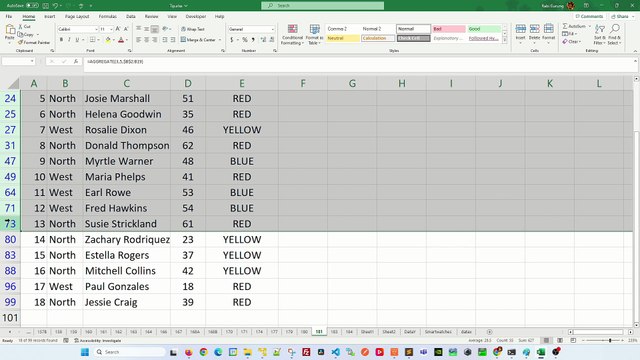Open the Comments pane
640x360 pixels.
click(x=589, y=16)
